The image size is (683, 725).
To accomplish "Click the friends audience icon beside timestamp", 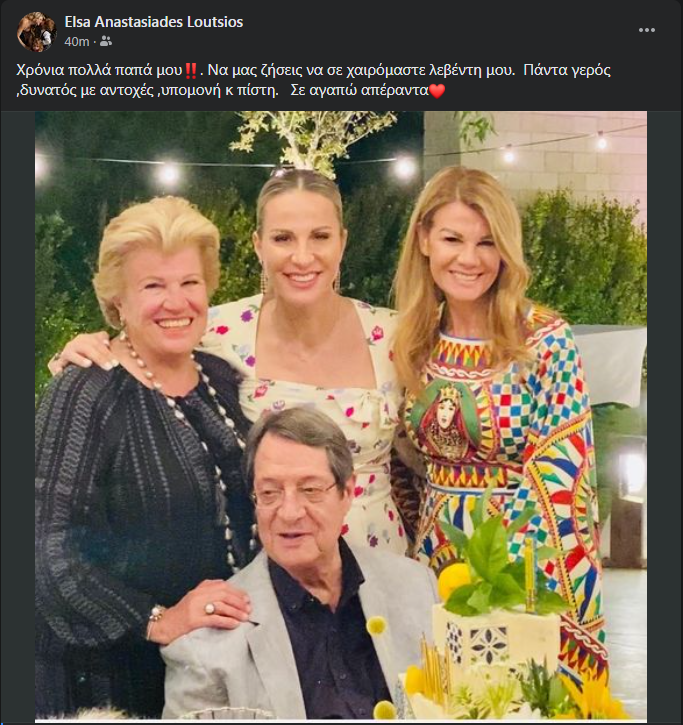I will point(105,41).
